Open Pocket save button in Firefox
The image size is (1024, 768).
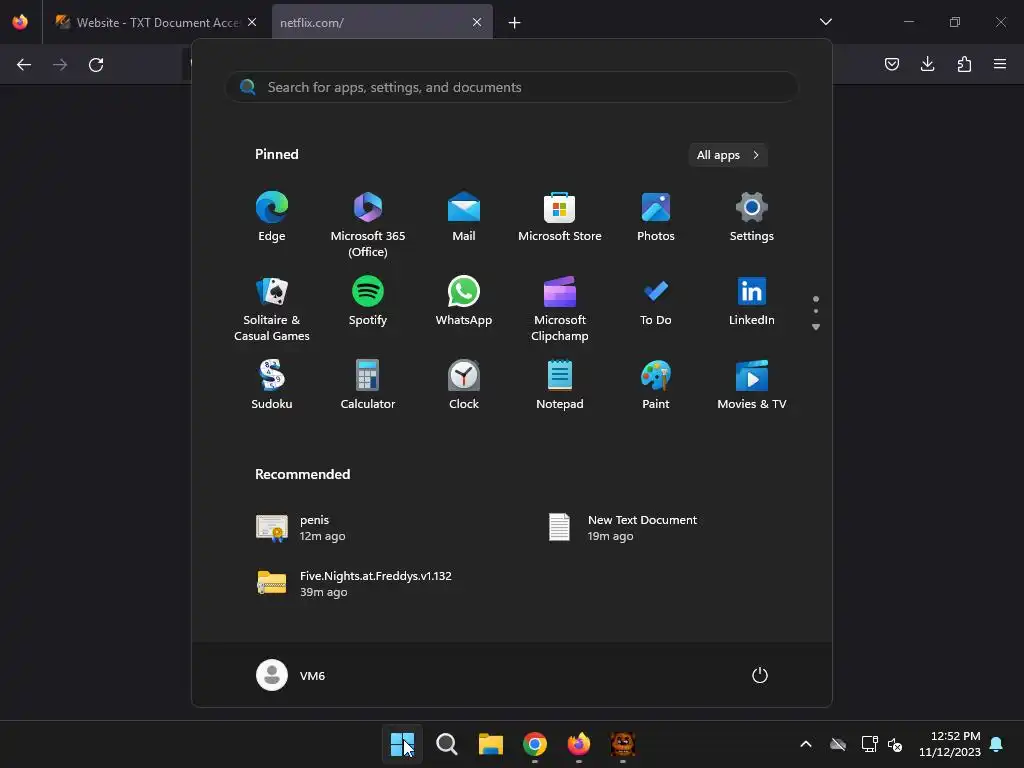coord(892,64)
